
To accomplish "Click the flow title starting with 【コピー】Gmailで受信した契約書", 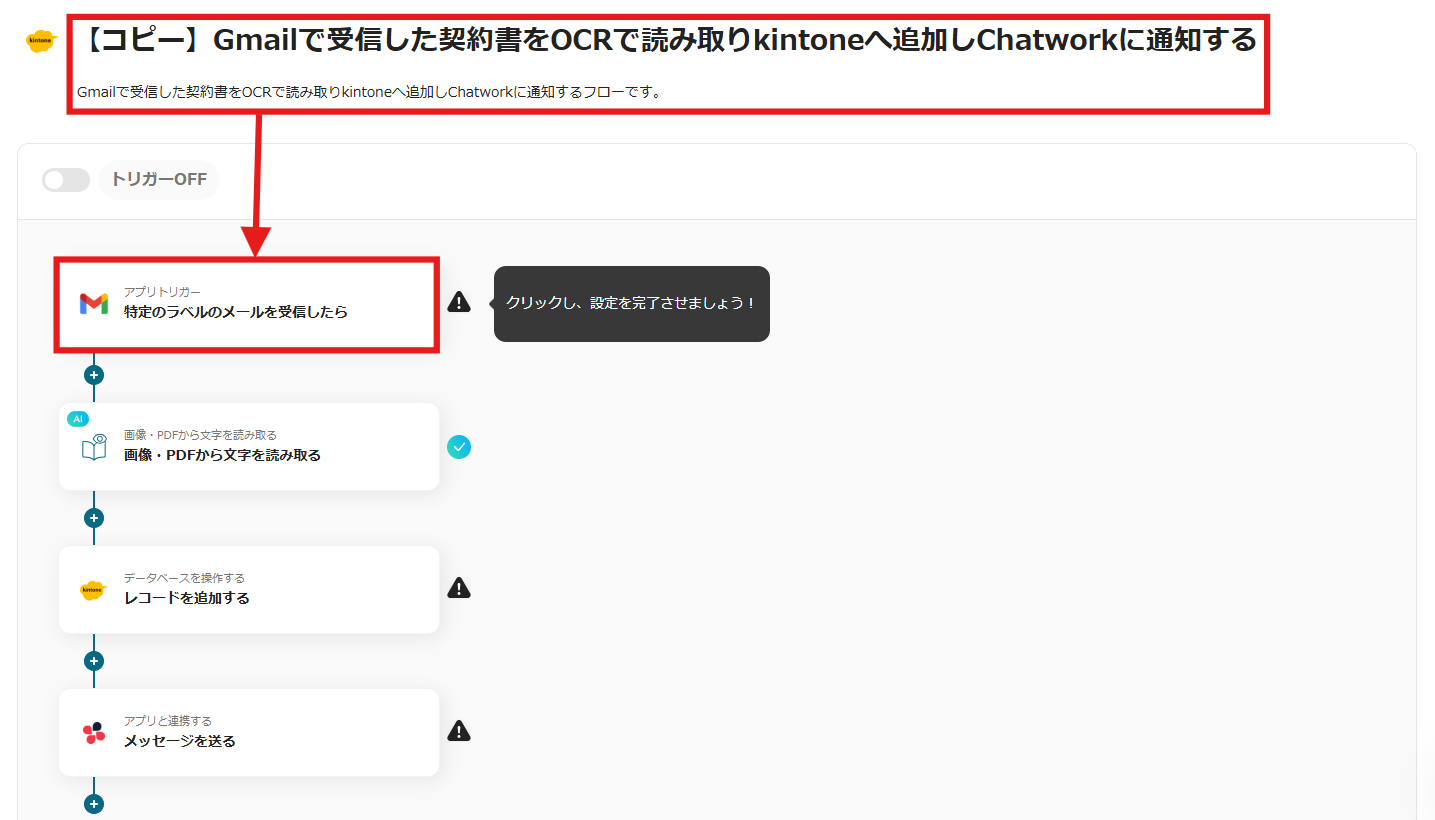I will click(x=667, y=41).
